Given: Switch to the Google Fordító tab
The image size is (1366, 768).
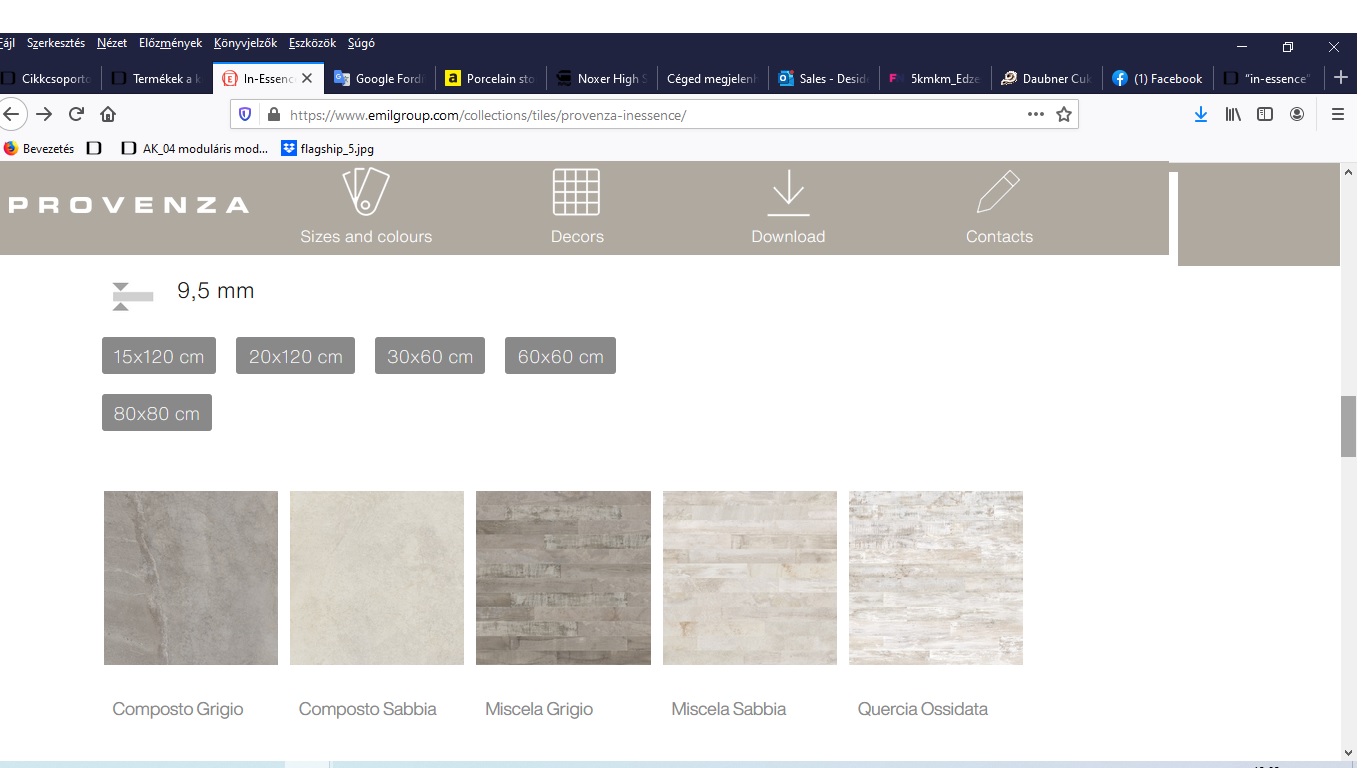Looking at the screenshot, I should (x=379, y=78).
